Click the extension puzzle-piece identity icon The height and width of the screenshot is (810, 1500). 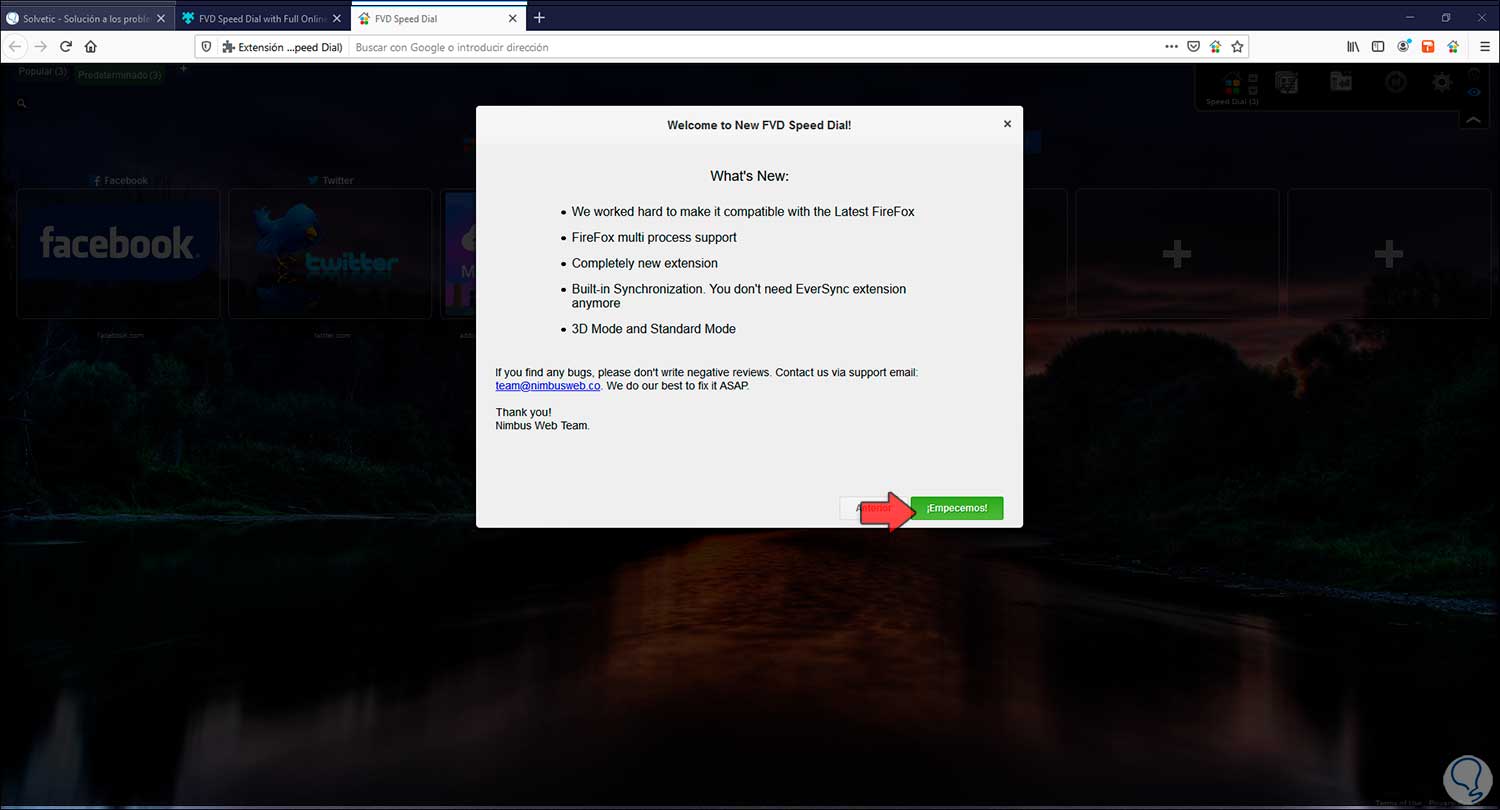(x=228, y=47)
